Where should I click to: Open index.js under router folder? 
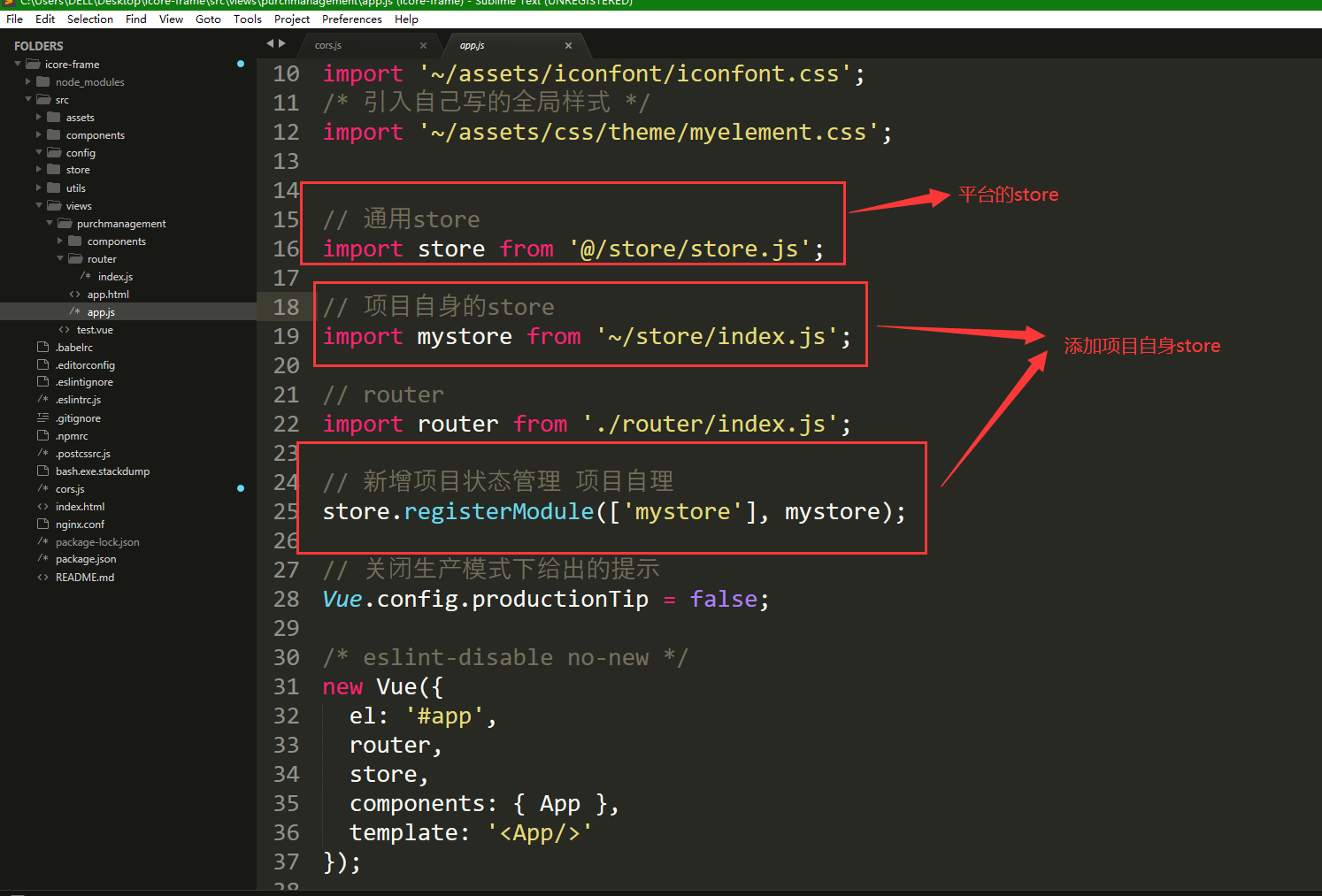point(115,277)
